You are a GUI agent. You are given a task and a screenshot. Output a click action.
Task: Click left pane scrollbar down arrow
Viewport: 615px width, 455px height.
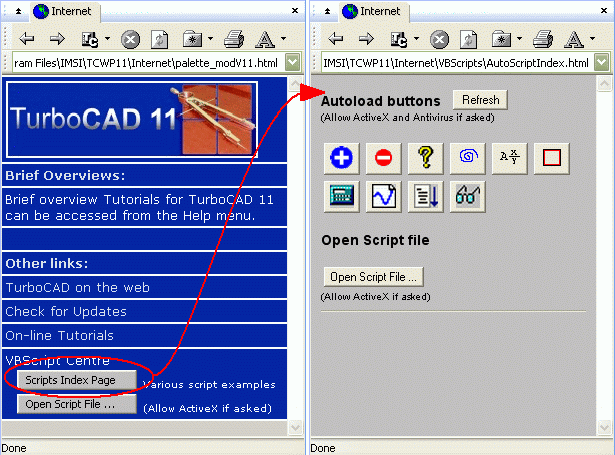coord(295,427)
